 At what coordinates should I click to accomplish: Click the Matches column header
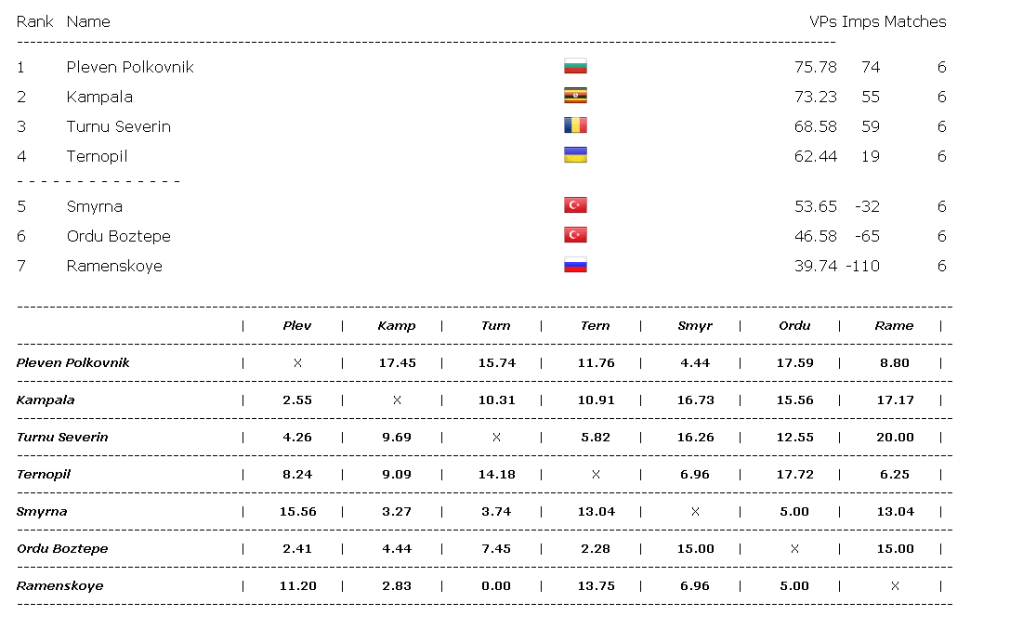pos(914,21)
